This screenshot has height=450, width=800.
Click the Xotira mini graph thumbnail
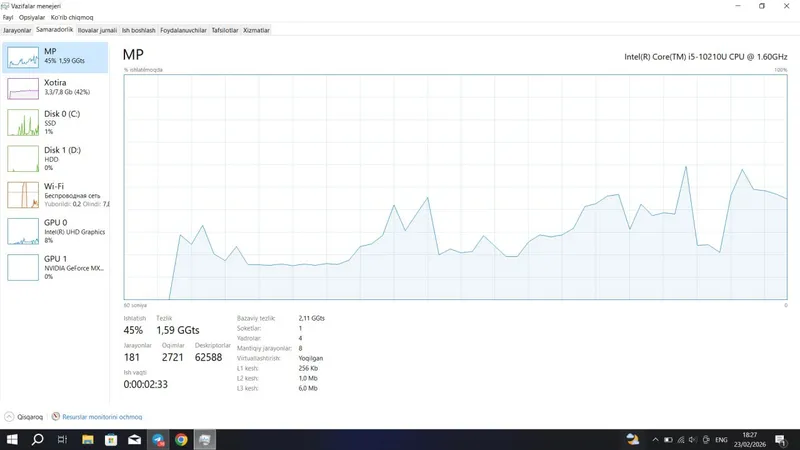coord(23,88)
